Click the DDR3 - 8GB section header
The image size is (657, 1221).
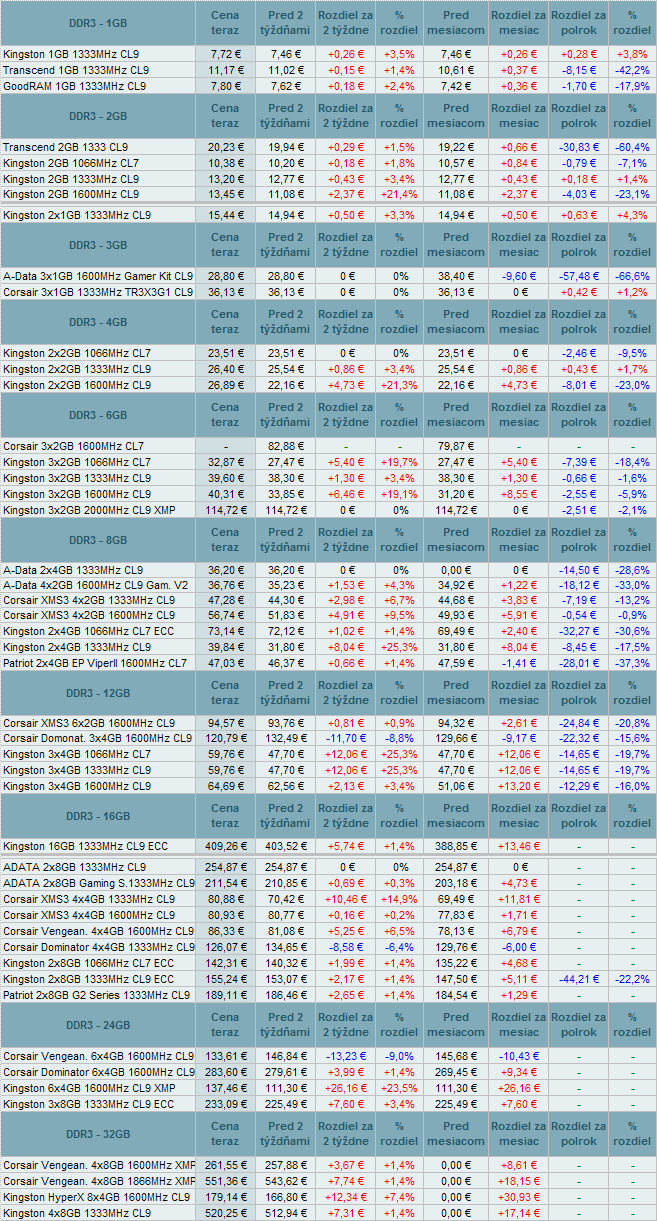tap(97, 540)
